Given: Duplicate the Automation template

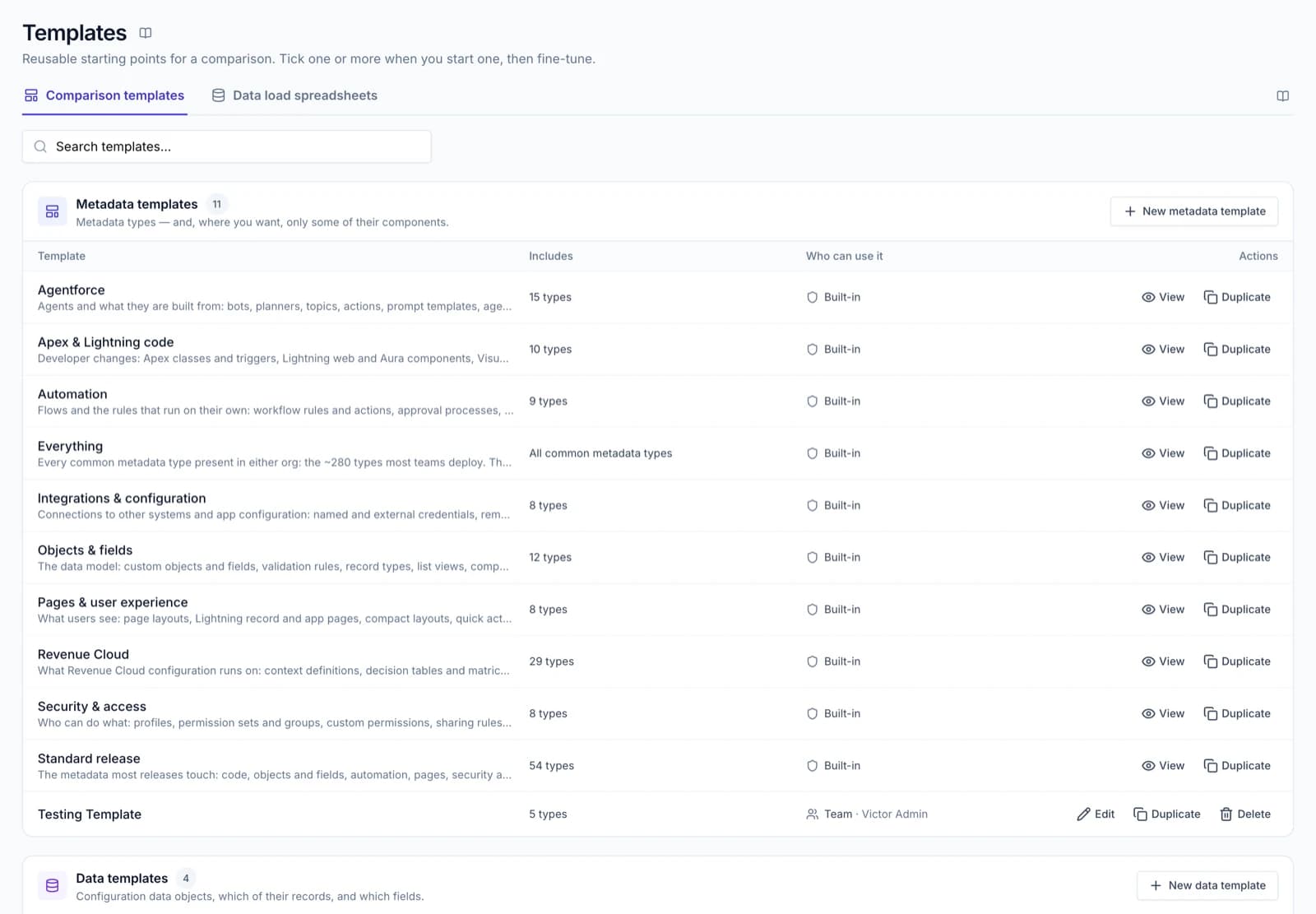Looking at the screenshot, I should (1236, 401).
